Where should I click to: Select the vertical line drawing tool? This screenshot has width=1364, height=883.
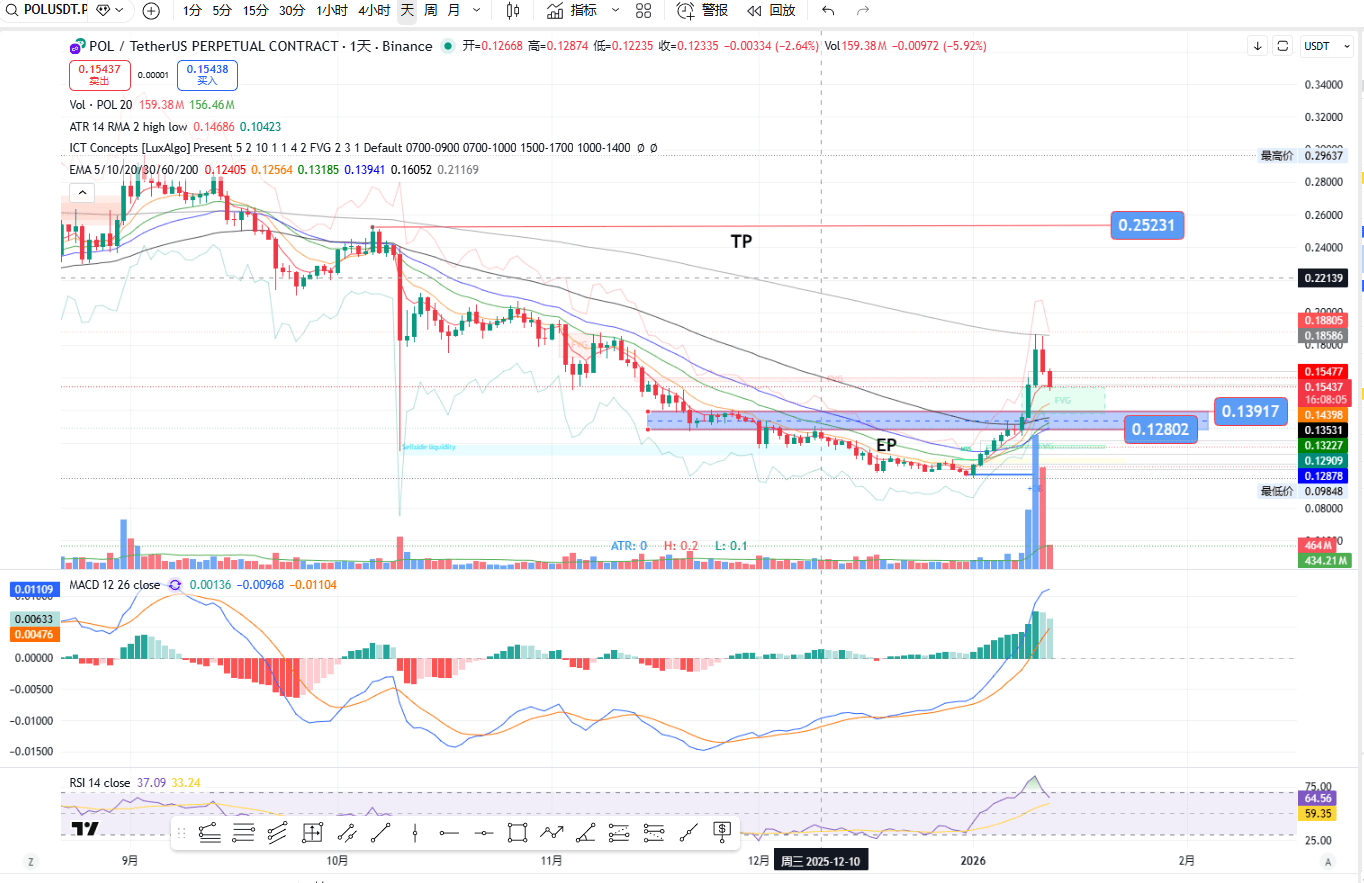tap(414, 831)
